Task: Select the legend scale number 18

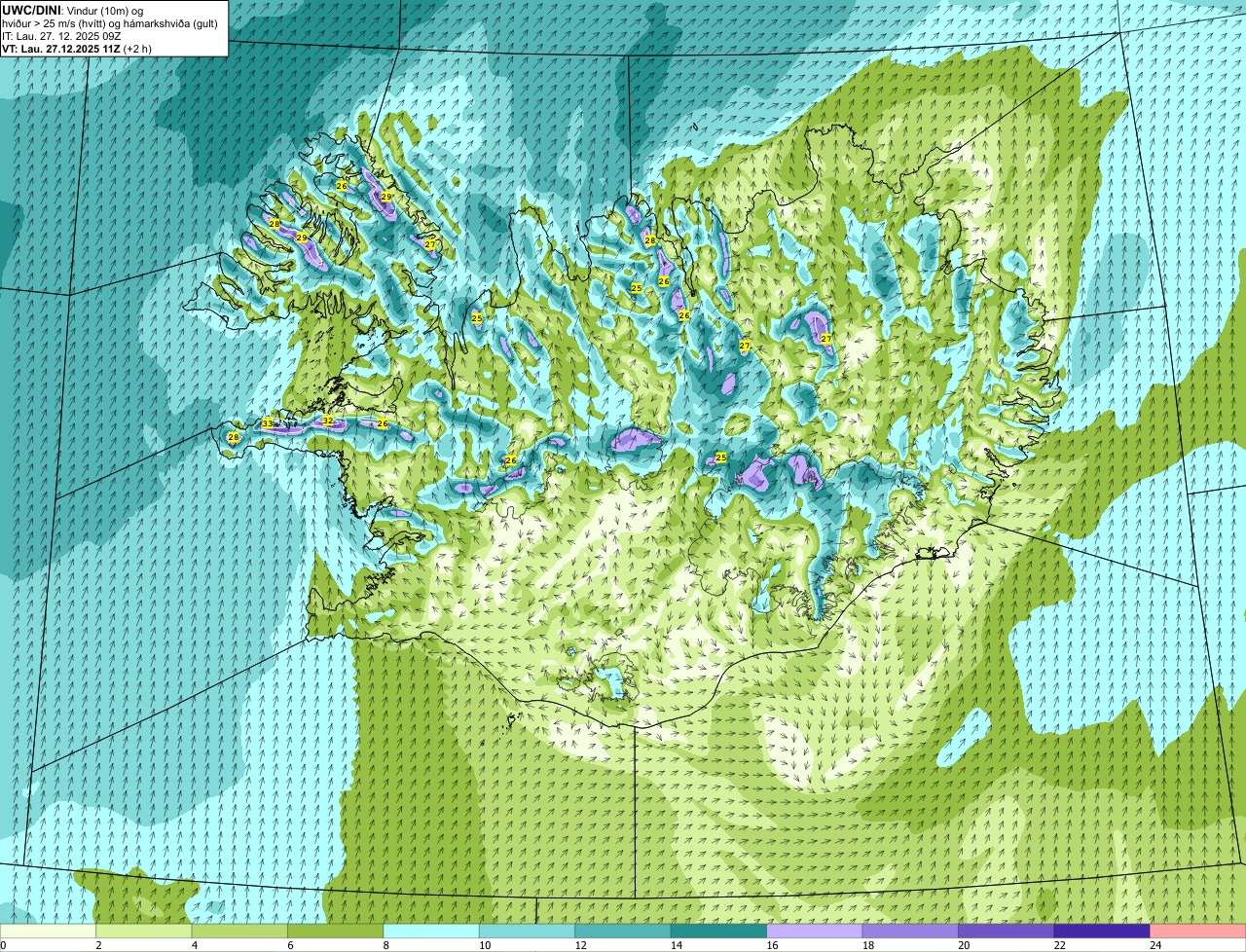Action: pyautogui.click(x=867, y=945)
